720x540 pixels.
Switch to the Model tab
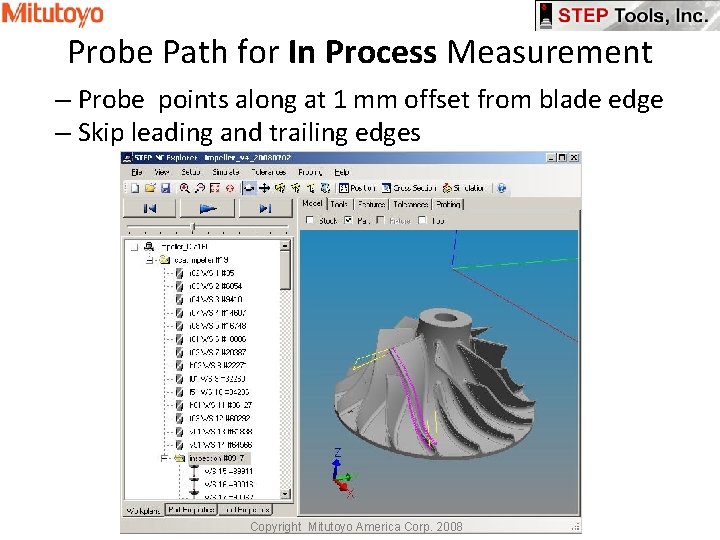tap(312, 203)
